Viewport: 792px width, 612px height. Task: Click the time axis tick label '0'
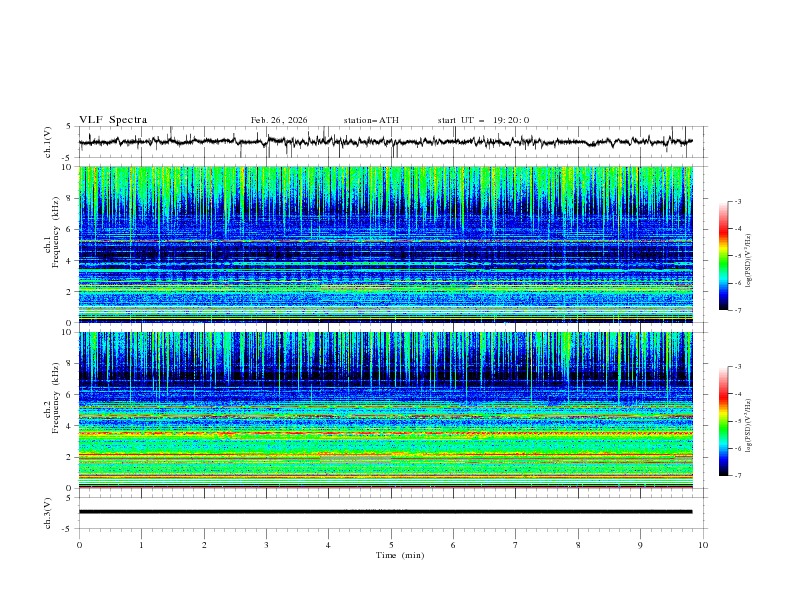[79, 545]
